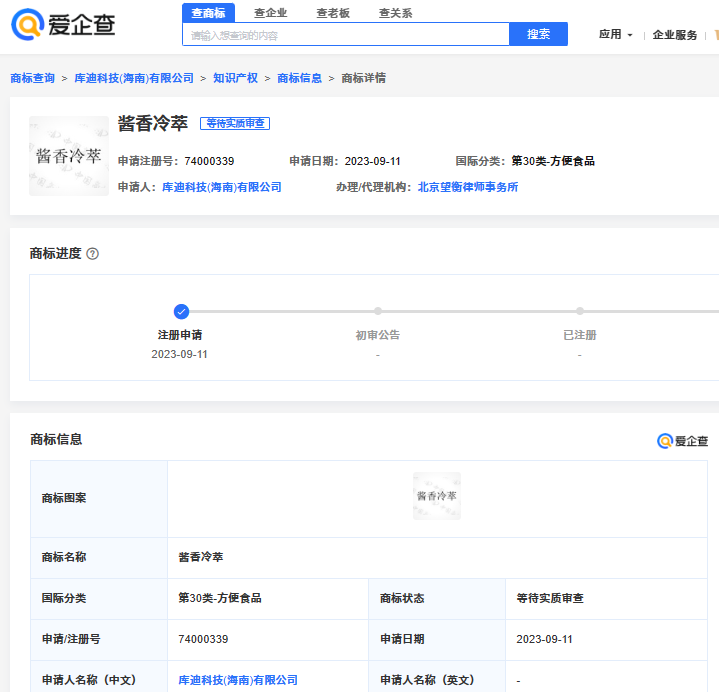
Task: Click 2023-09-11 under 注册申请 step
Action: click(179, 354)
